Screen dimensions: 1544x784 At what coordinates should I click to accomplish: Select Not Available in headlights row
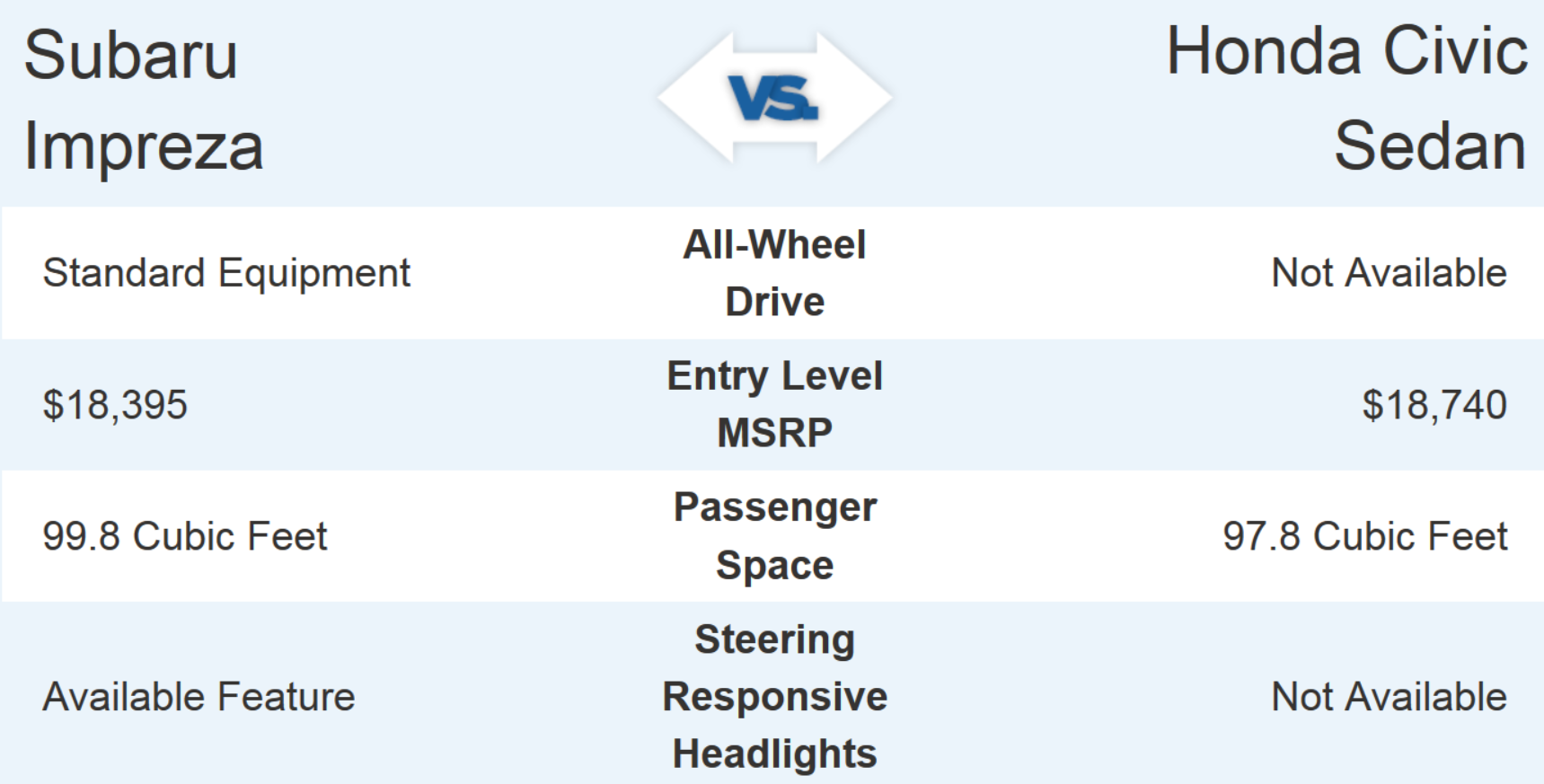(1389, 697)
